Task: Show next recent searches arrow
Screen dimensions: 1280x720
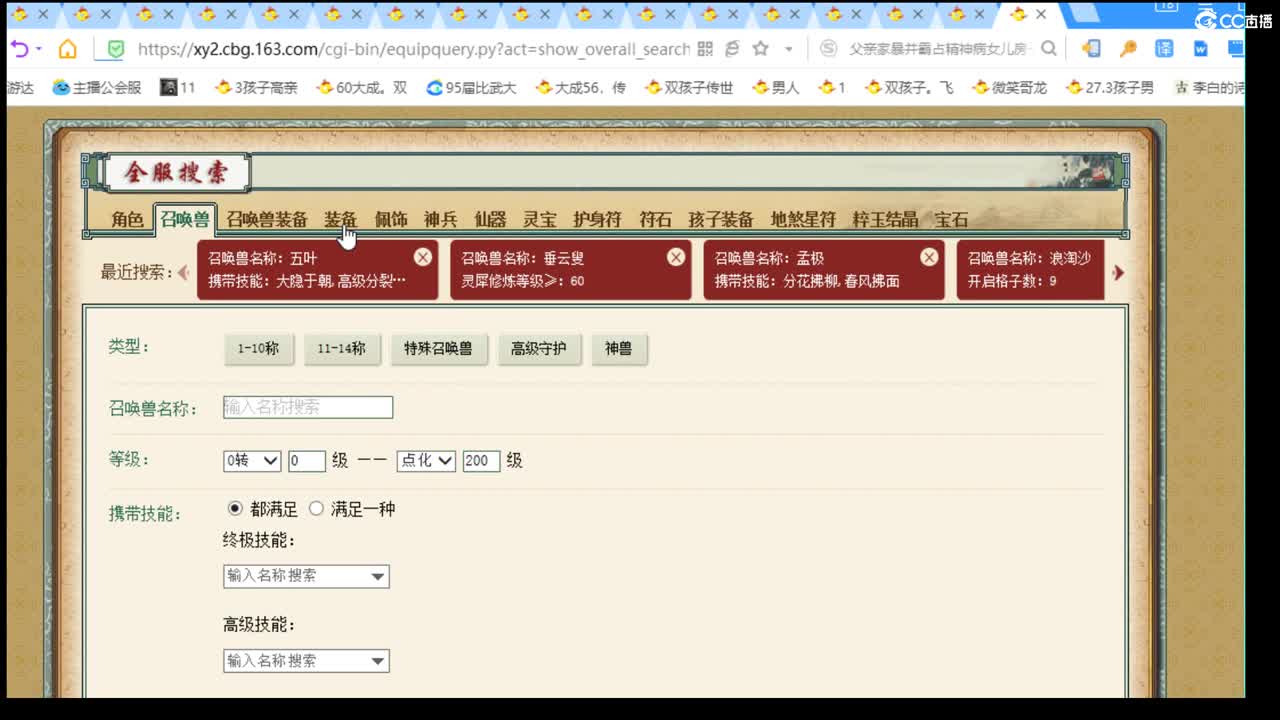Action: pos(1118,272)
